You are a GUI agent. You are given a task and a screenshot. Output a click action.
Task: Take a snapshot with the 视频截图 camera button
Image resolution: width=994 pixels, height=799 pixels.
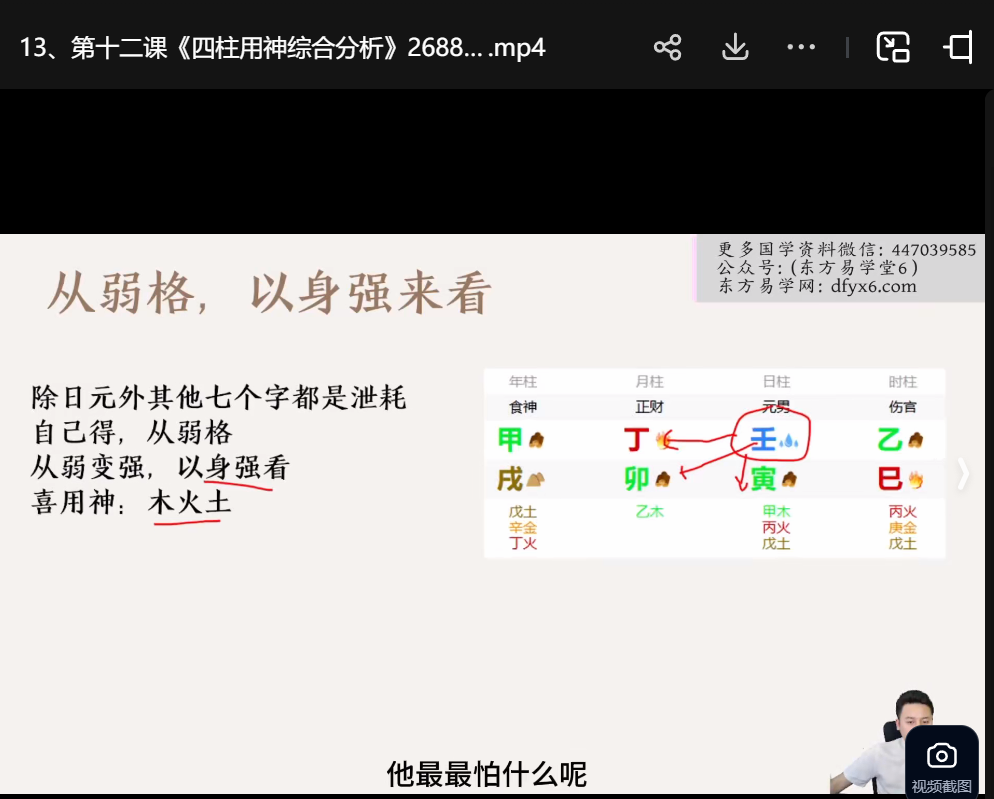point(941,763)
